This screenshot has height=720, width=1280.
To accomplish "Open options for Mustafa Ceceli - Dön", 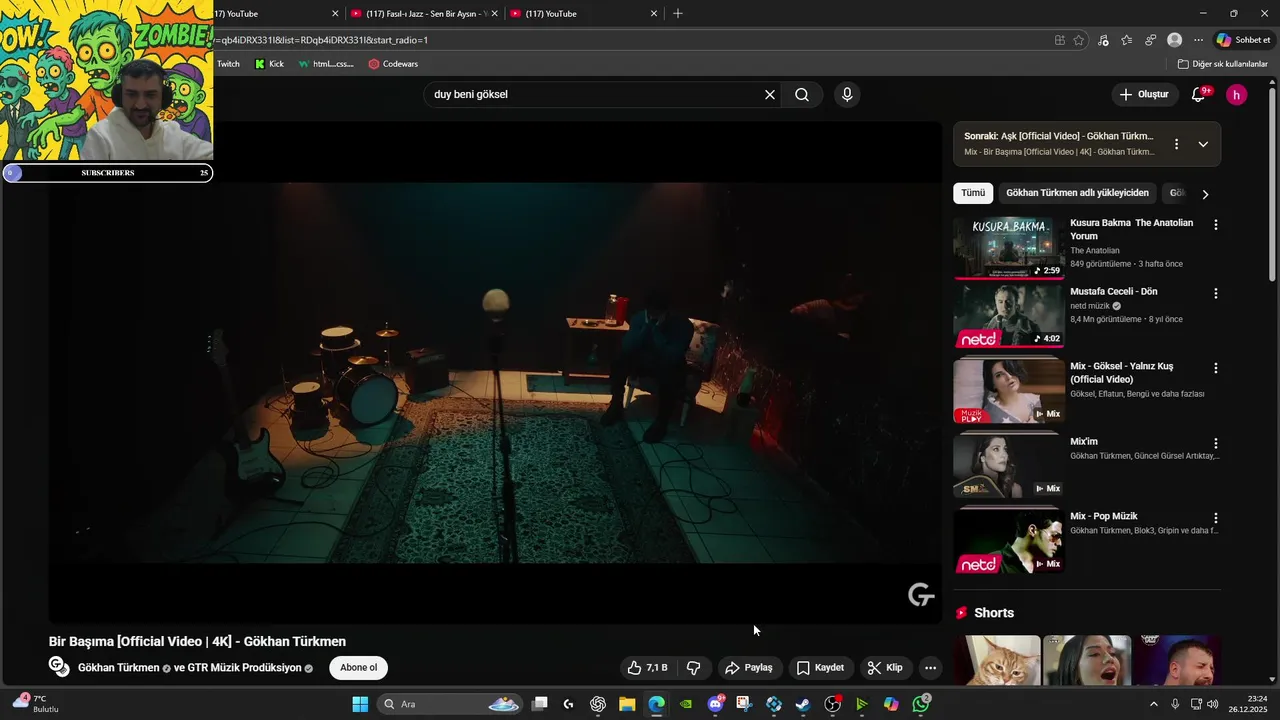I will (x=1216, y=294).
